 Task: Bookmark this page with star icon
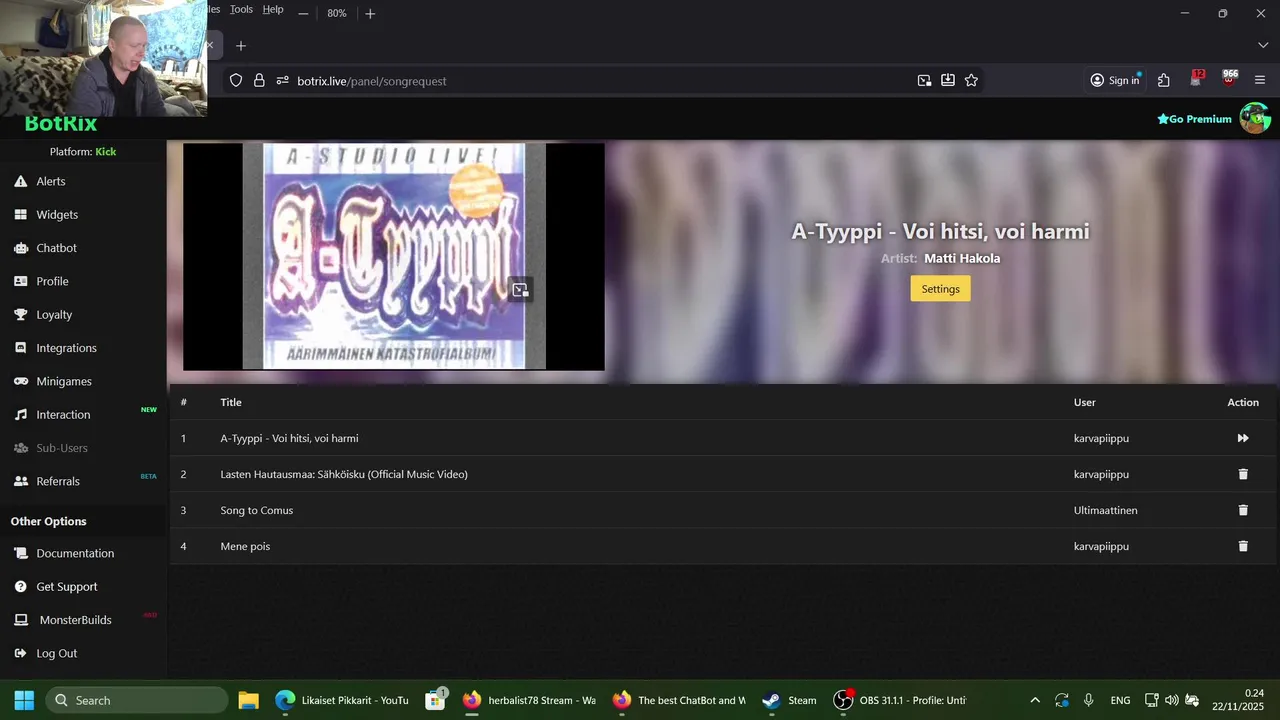point(971,81)
